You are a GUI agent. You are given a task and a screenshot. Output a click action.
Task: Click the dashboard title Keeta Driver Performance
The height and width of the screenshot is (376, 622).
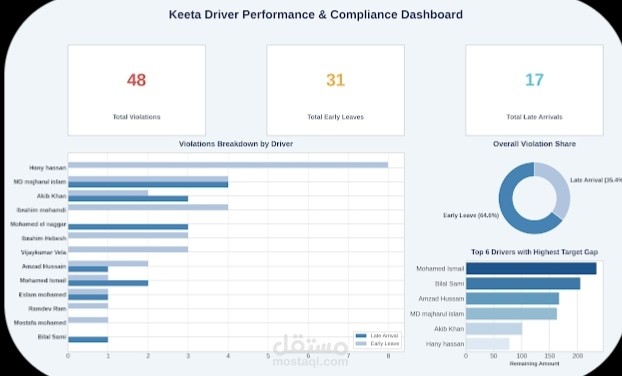point(316,15)
